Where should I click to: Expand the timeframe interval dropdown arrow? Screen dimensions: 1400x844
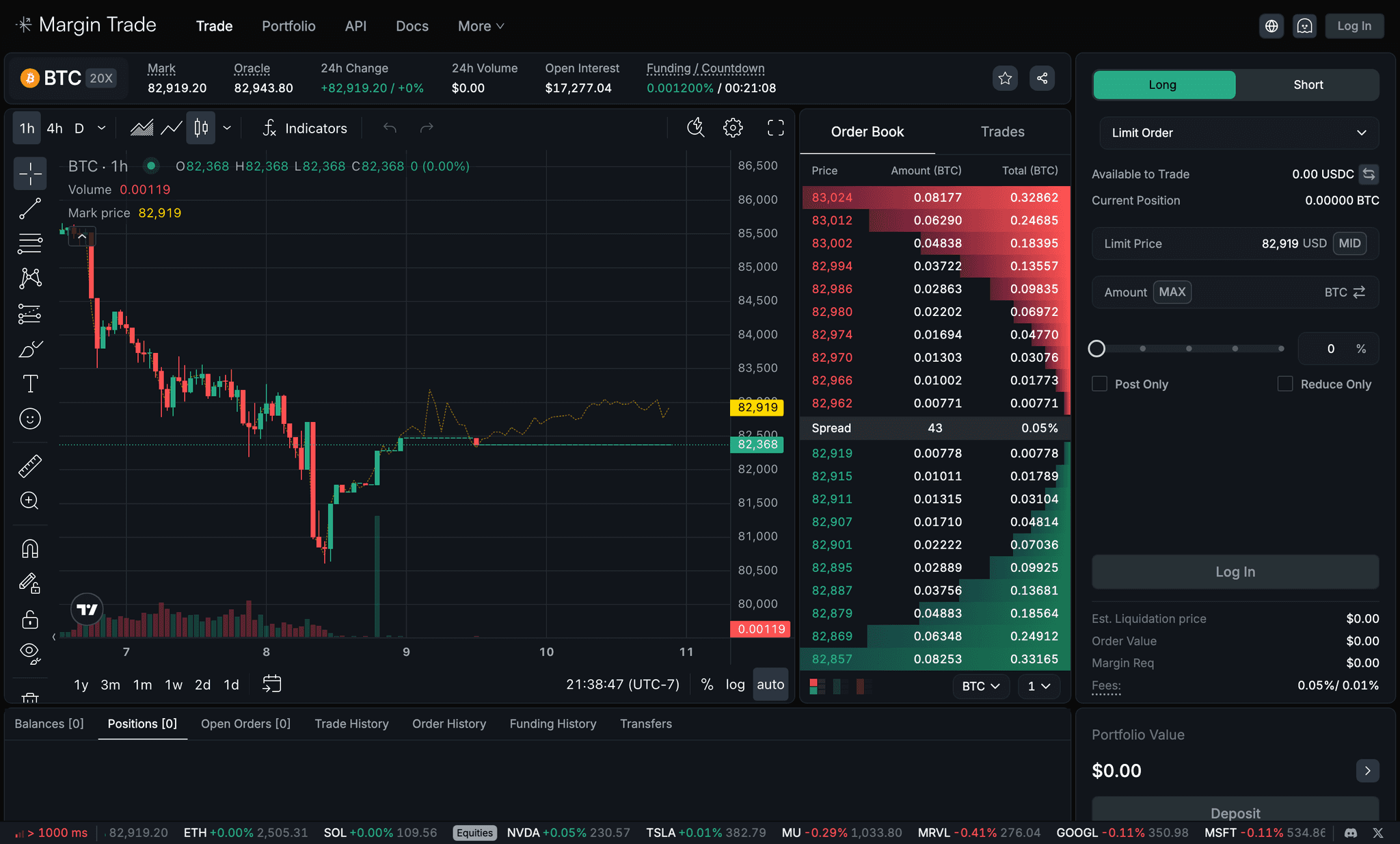point(102,128)
